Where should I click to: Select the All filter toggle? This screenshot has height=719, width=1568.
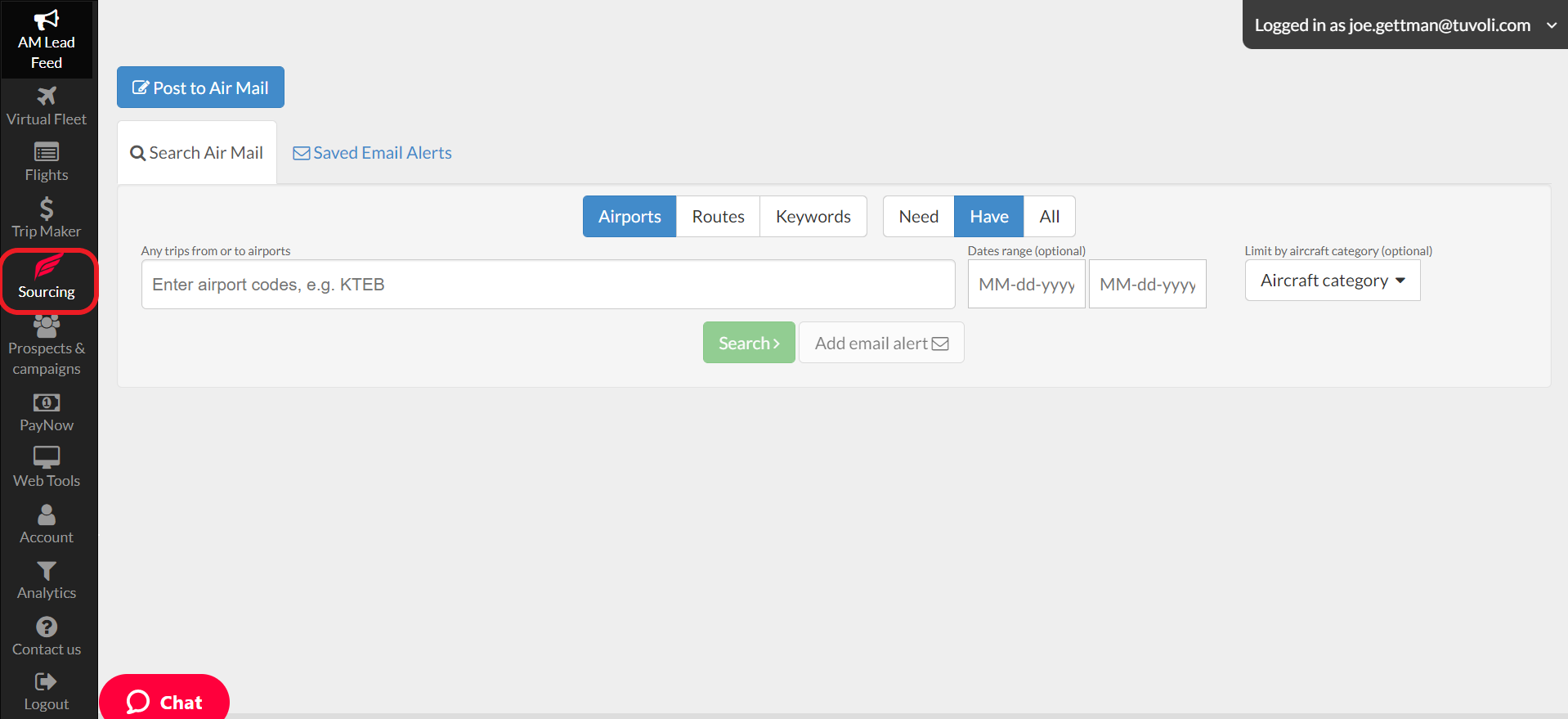pyautogui.click(x=1049, y=217)
